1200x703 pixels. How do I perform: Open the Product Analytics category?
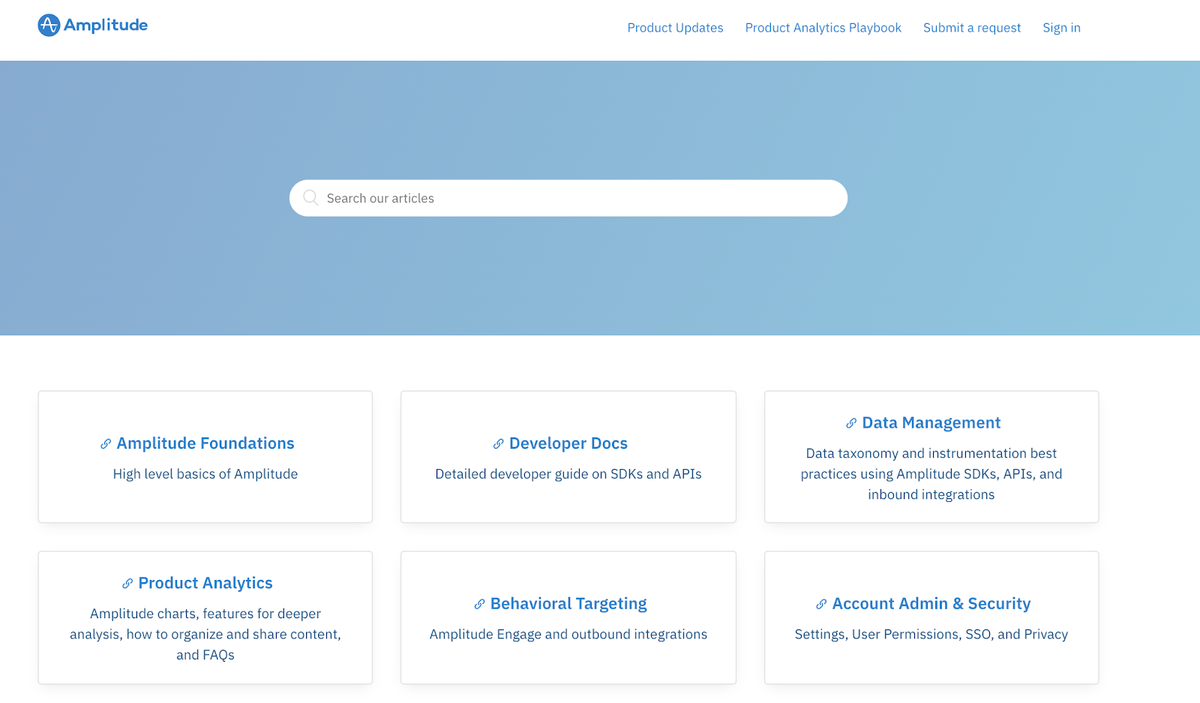pos(205,618)
